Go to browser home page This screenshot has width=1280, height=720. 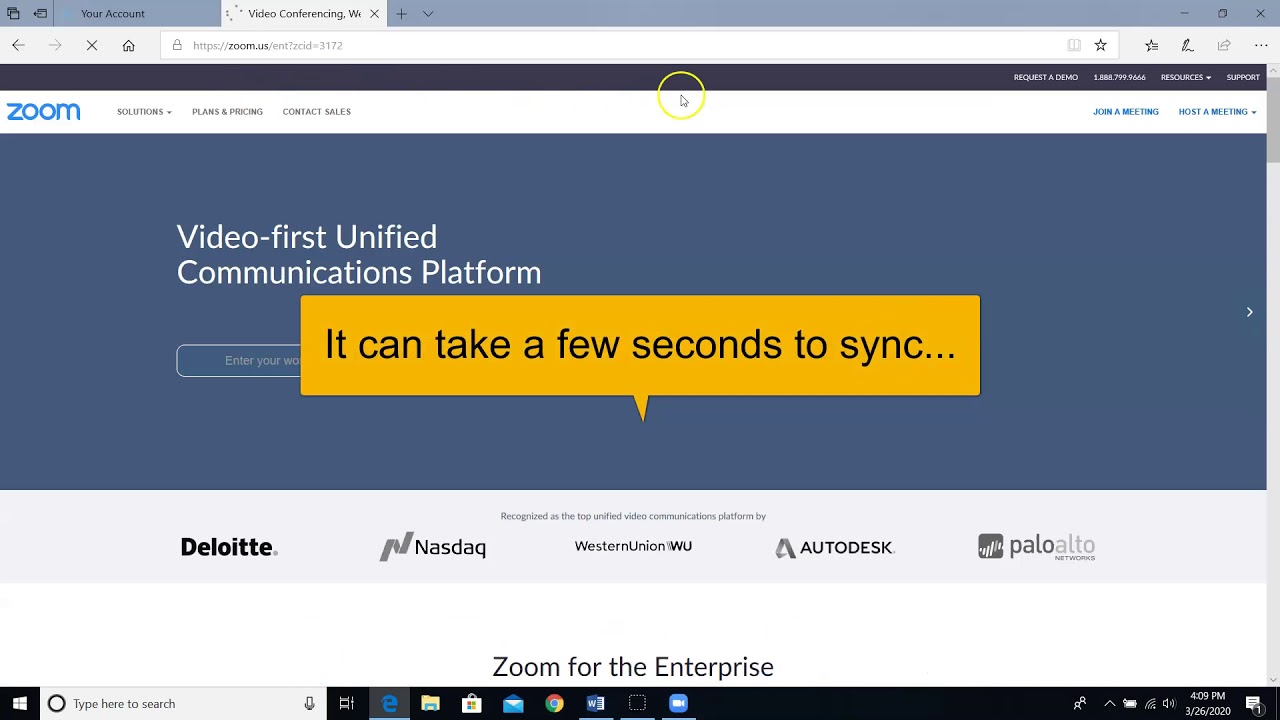pyautogui.click(x=128, y=45)
